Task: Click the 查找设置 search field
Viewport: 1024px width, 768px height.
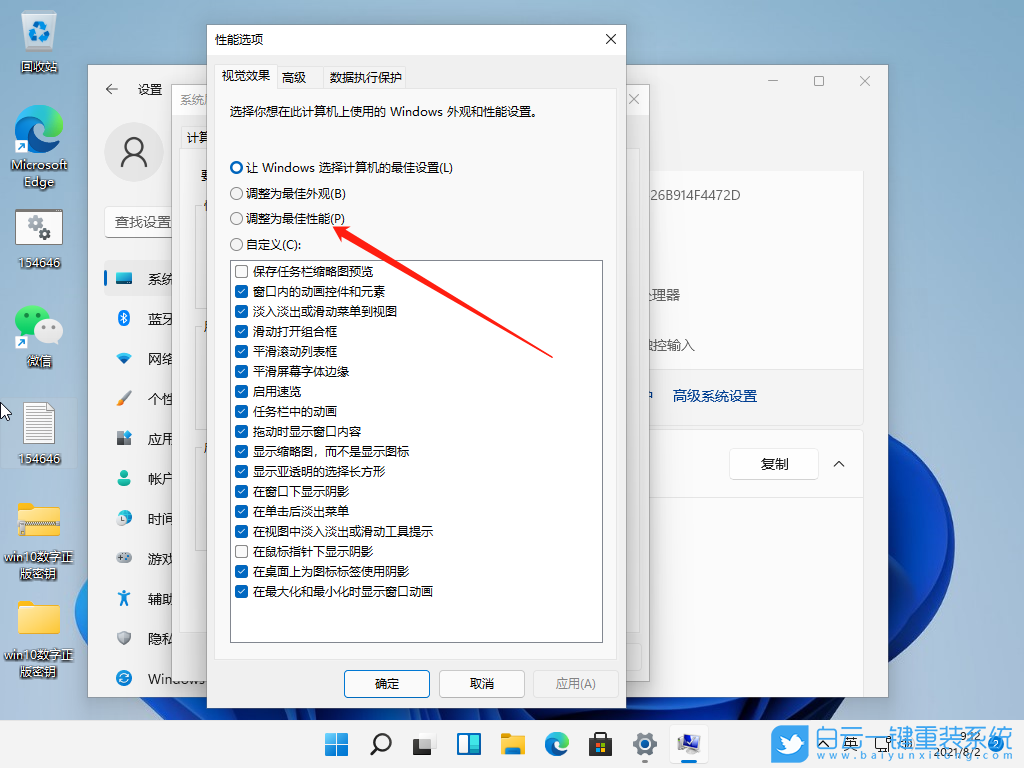Action: (140, 222)
